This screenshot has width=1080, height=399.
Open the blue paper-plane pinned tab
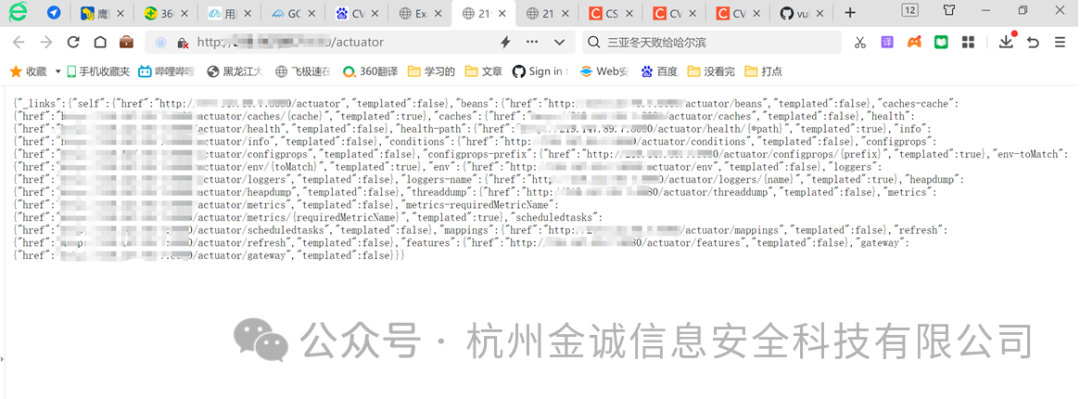point(54,13)
